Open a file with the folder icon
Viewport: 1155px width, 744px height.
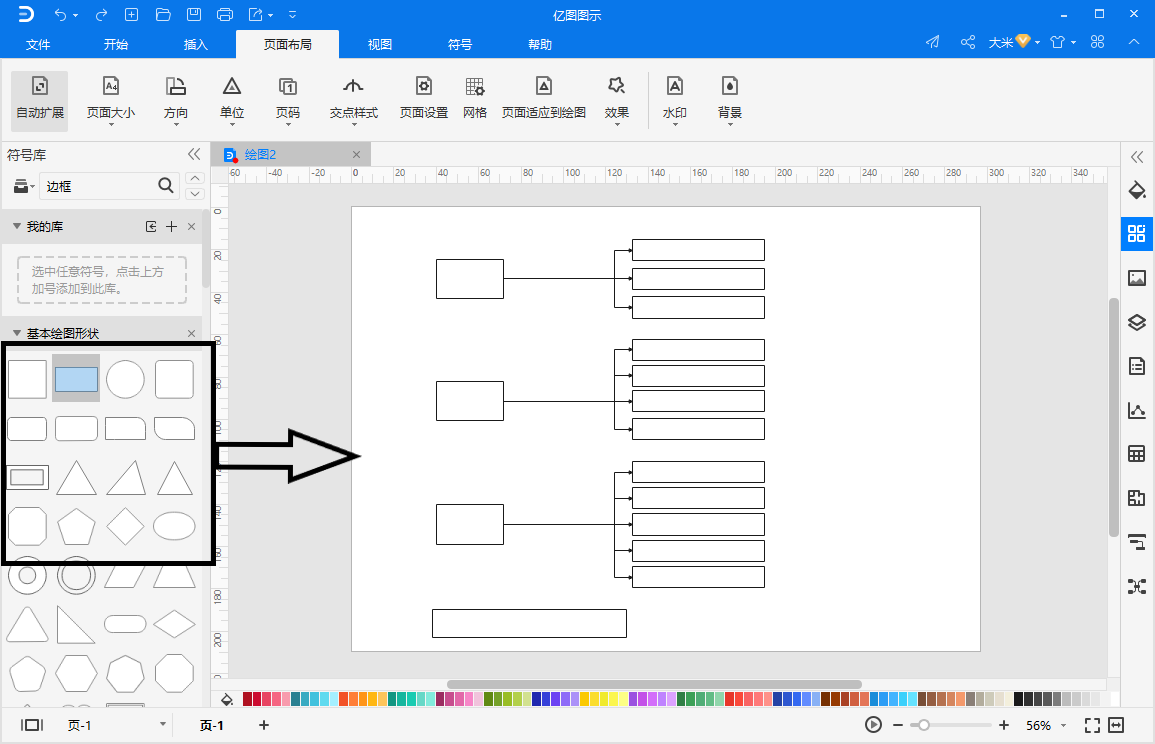click(163, 15)
